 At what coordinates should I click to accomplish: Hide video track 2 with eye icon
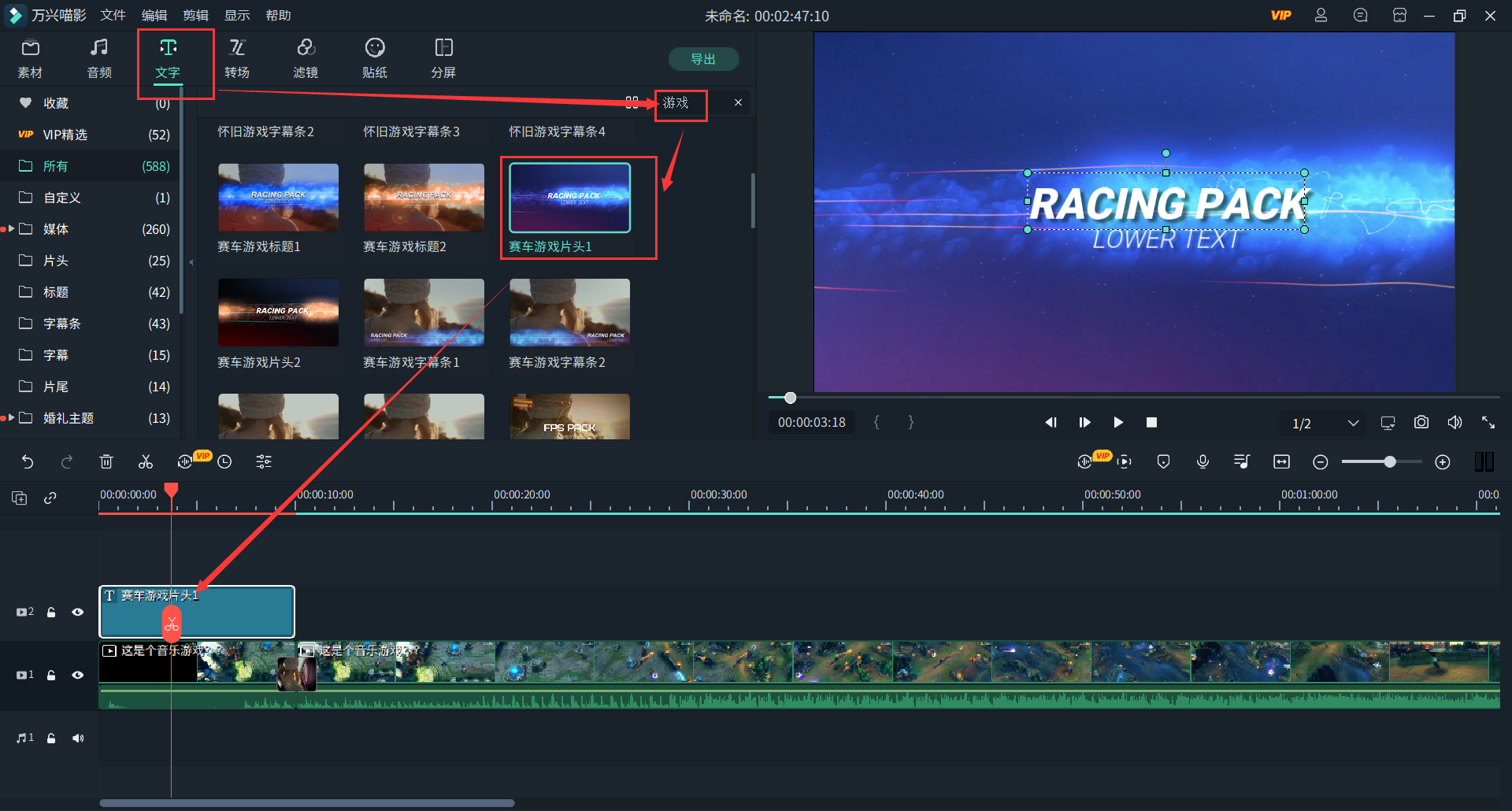click(x=77, y=612)
